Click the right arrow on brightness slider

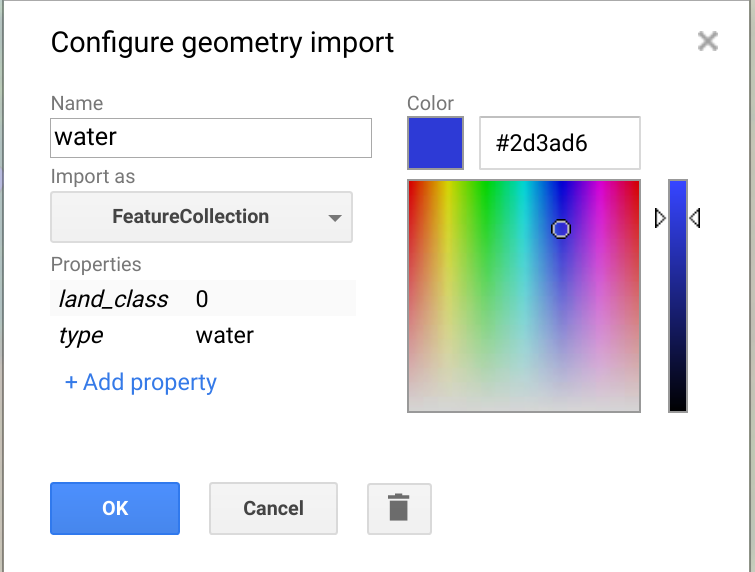pos(695,217)
